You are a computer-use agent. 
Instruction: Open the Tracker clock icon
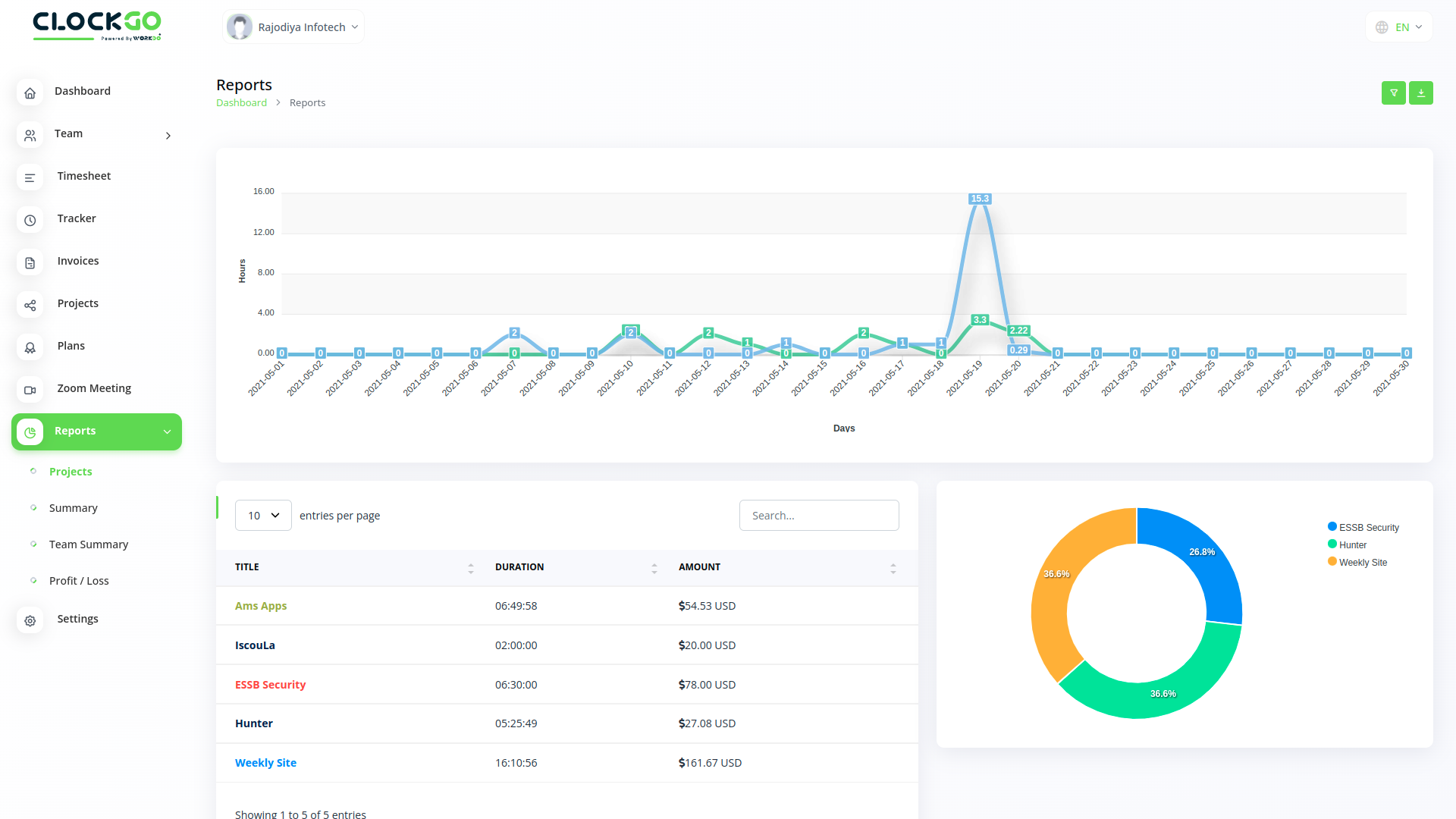[x=30, y=220]
